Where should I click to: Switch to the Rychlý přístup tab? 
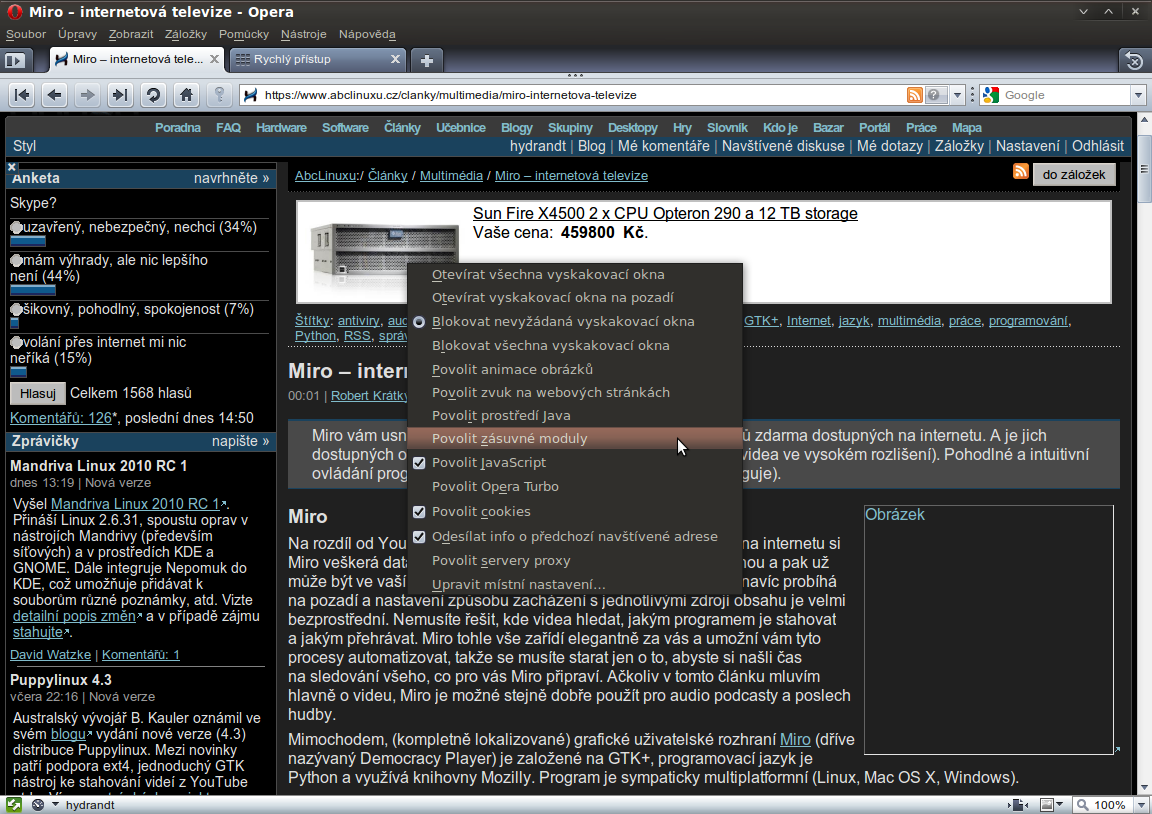point(317,60)
